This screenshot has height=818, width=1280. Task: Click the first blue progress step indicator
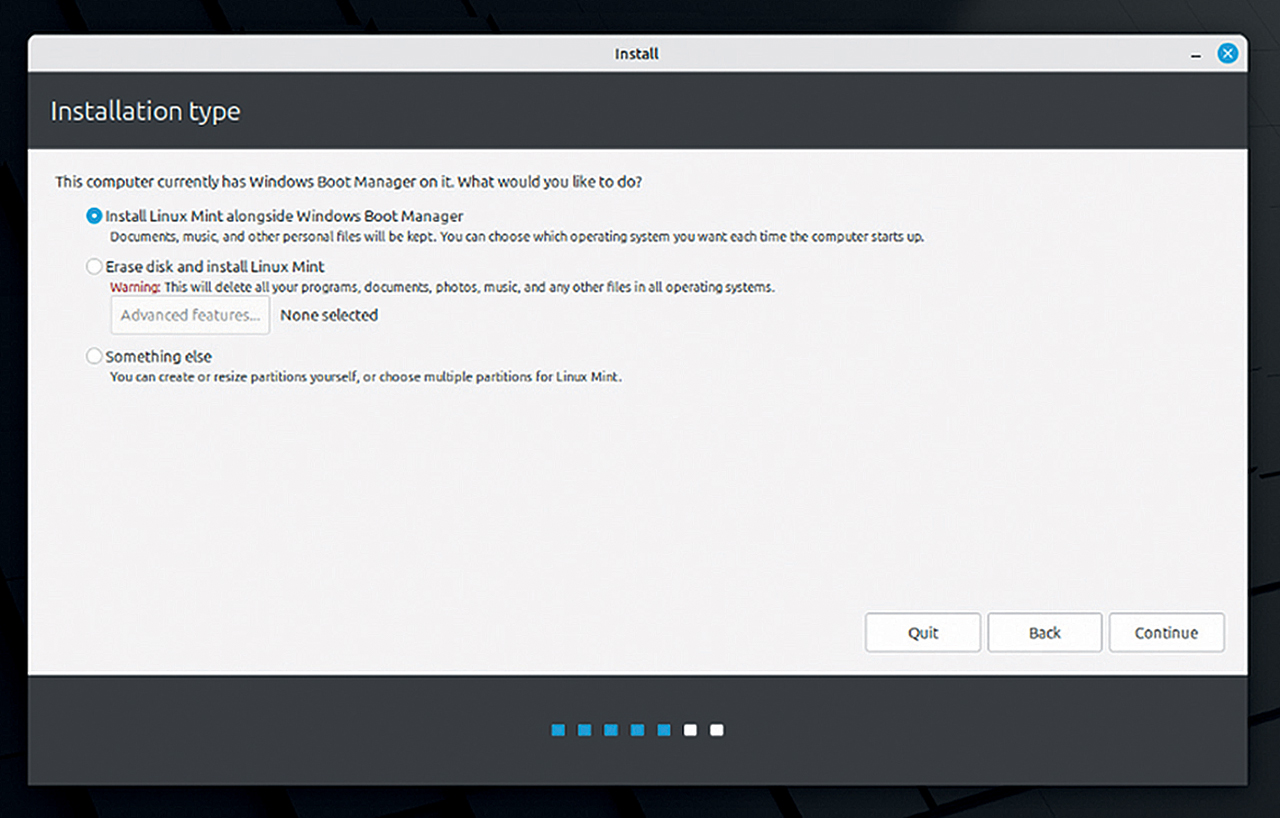558,730
